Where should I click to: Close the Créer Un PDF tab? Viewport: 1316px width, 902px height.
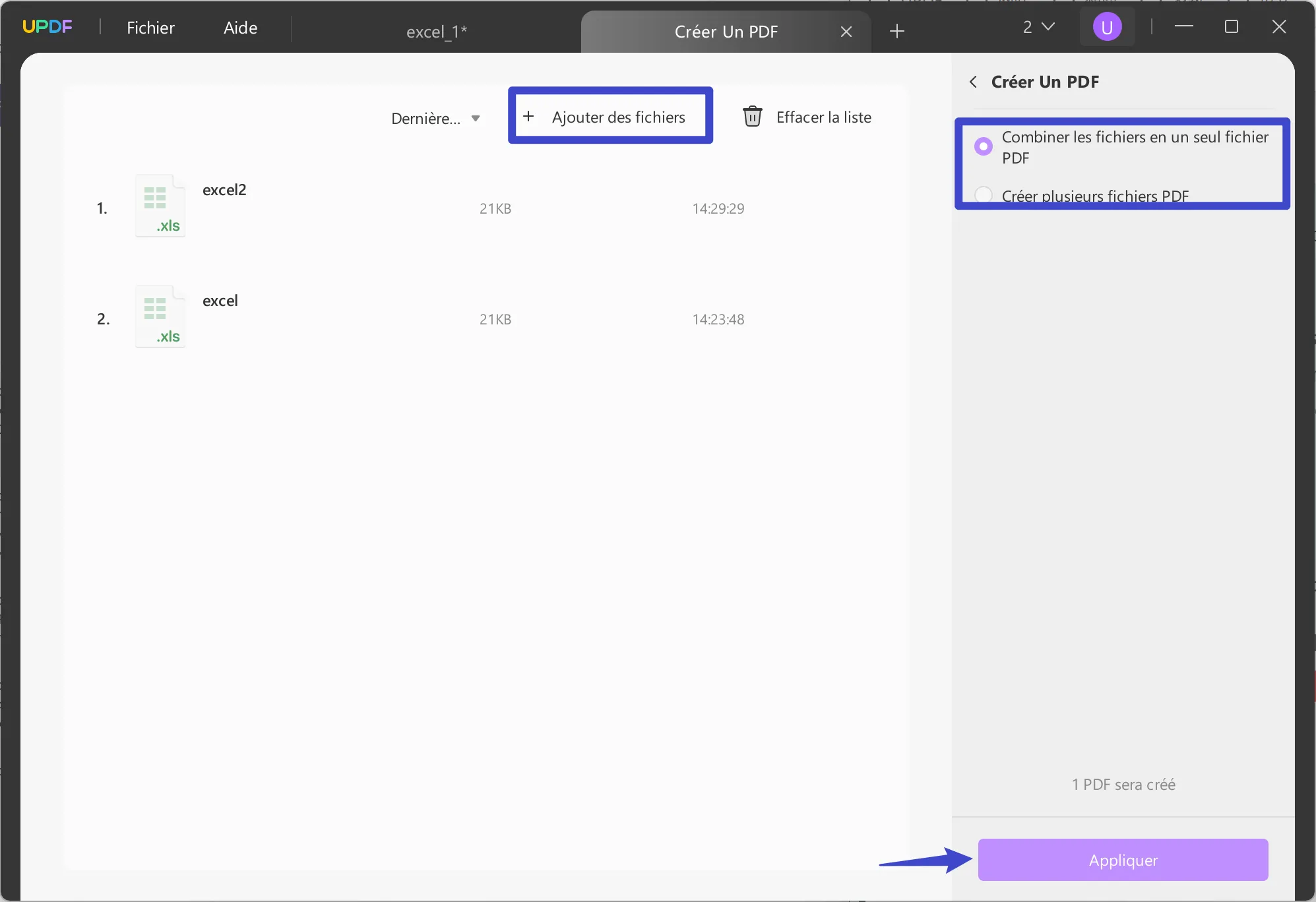click(x=846, y=32)
